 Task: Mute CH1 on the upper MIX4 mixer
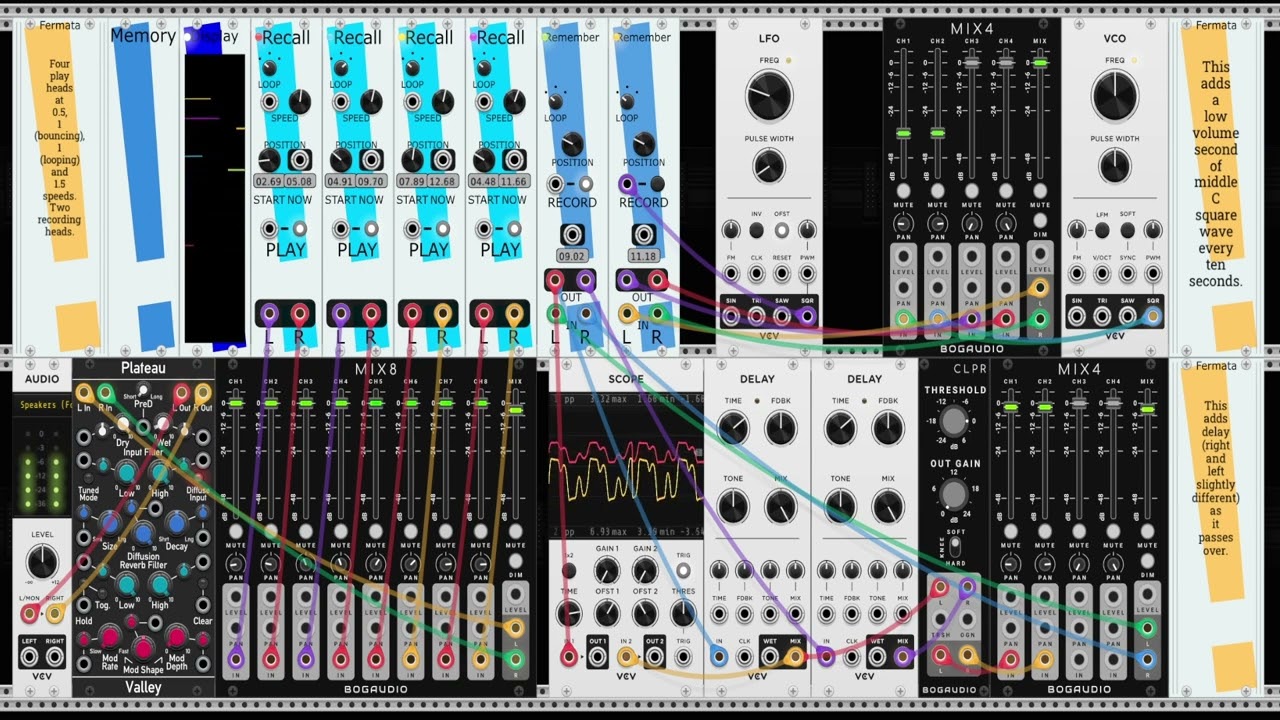tap(904, 191)
